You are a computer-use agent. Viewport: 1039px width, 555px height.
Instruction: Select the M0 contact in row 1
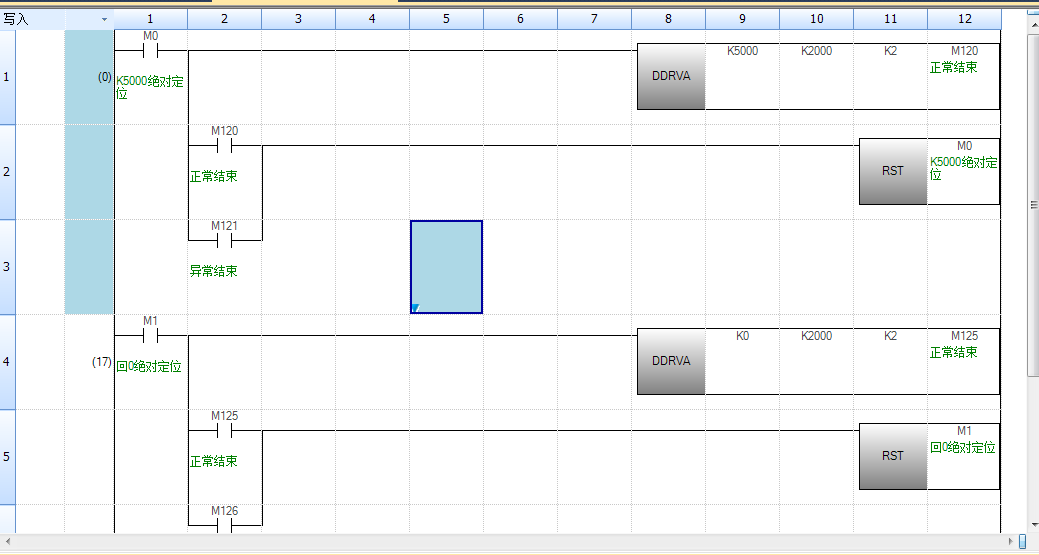pos(151,50)
